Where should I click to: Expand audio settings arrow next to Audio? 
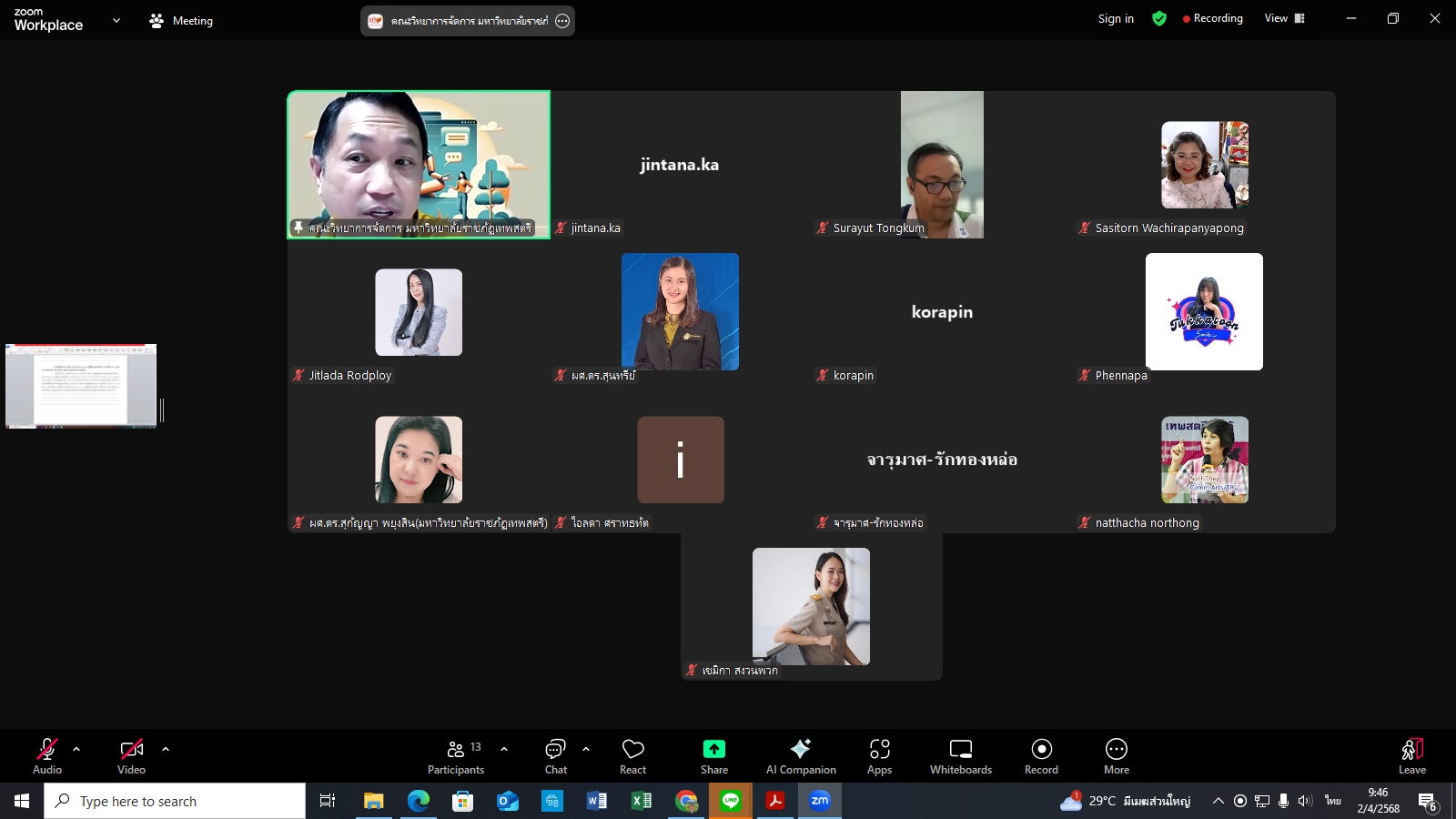pos(76,749)
